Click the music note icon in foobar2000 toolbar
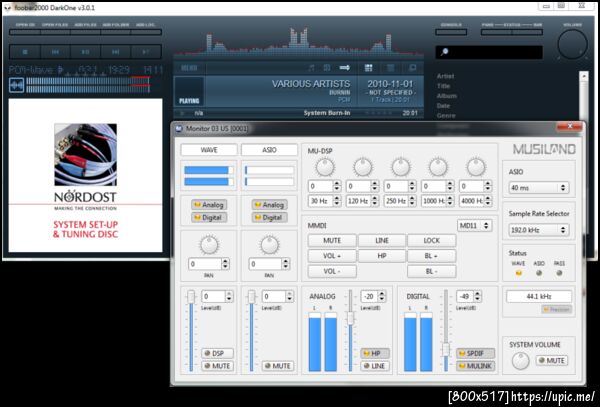 click(x=311, y=68)
